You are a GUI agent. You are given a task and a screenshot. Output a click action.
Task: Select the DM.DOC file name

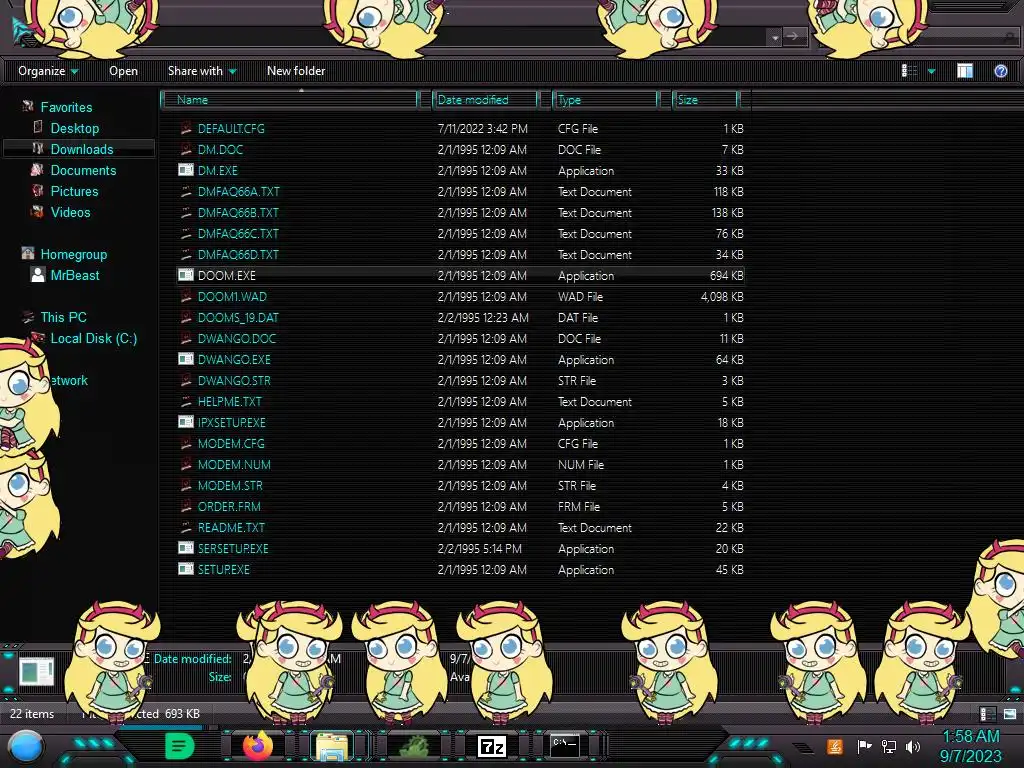(x=220, y=150)
